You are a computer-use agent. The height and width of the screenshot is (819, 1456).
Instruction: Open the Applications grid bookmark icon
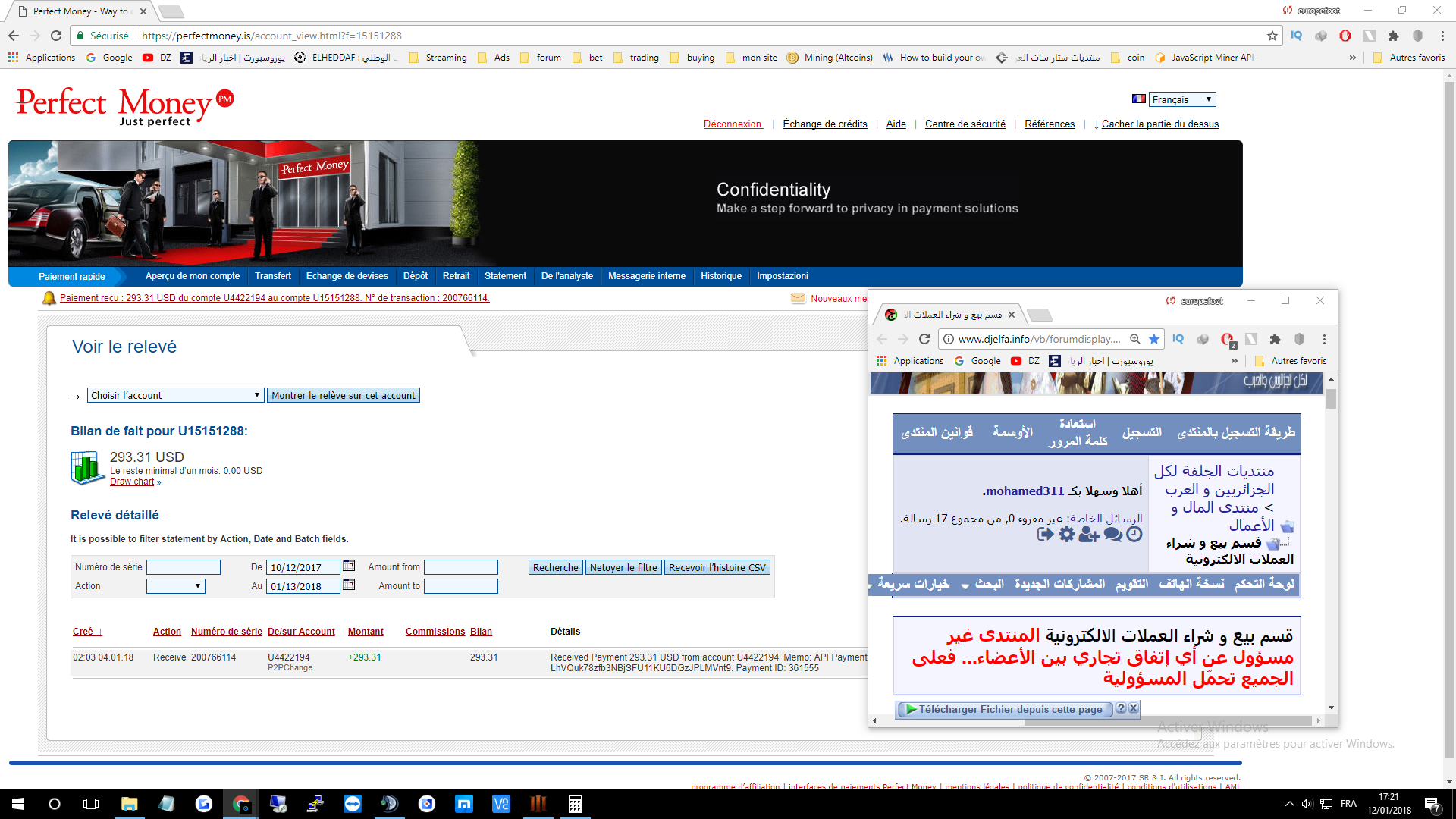(13, 58)
